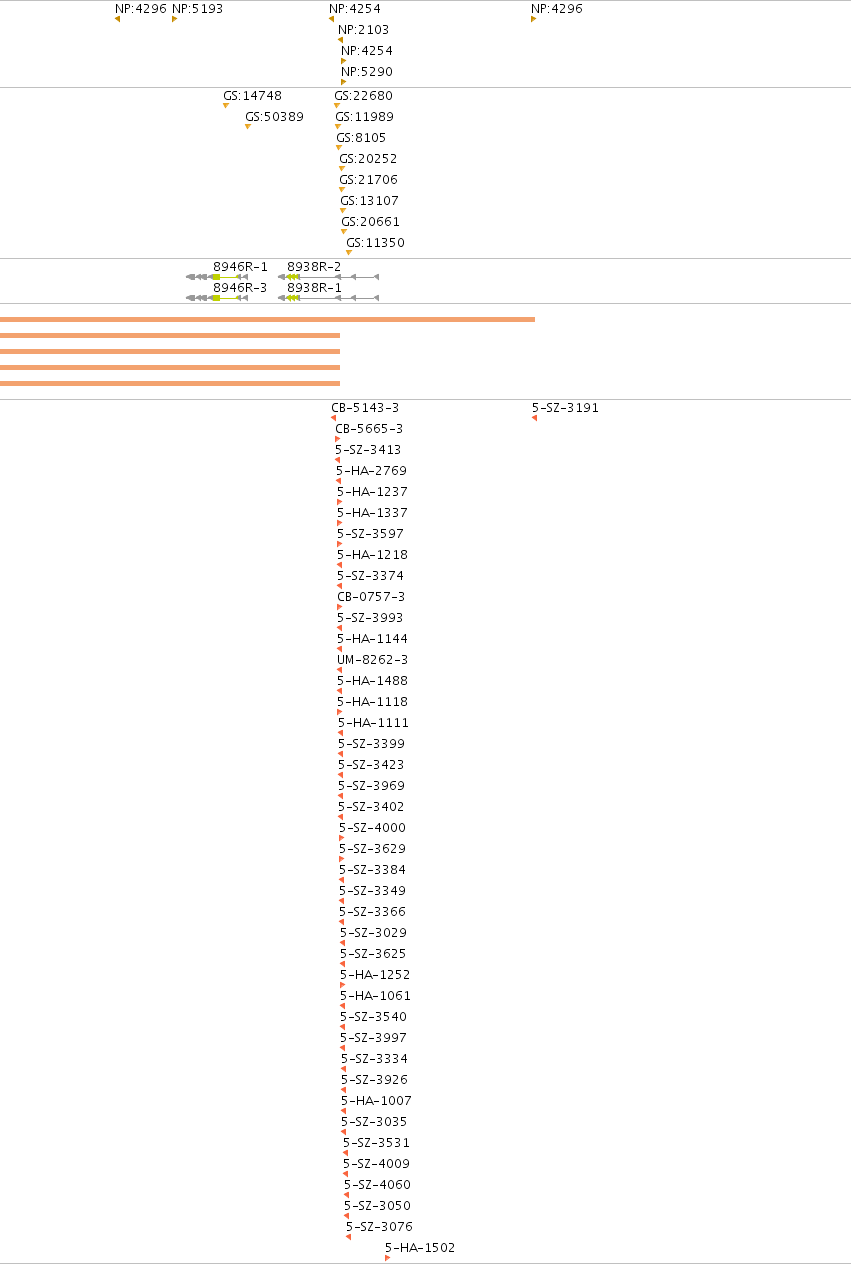Screen dimensions: 851x1264
Task: Select the GS:11989 label
Action: pos(364,117)
